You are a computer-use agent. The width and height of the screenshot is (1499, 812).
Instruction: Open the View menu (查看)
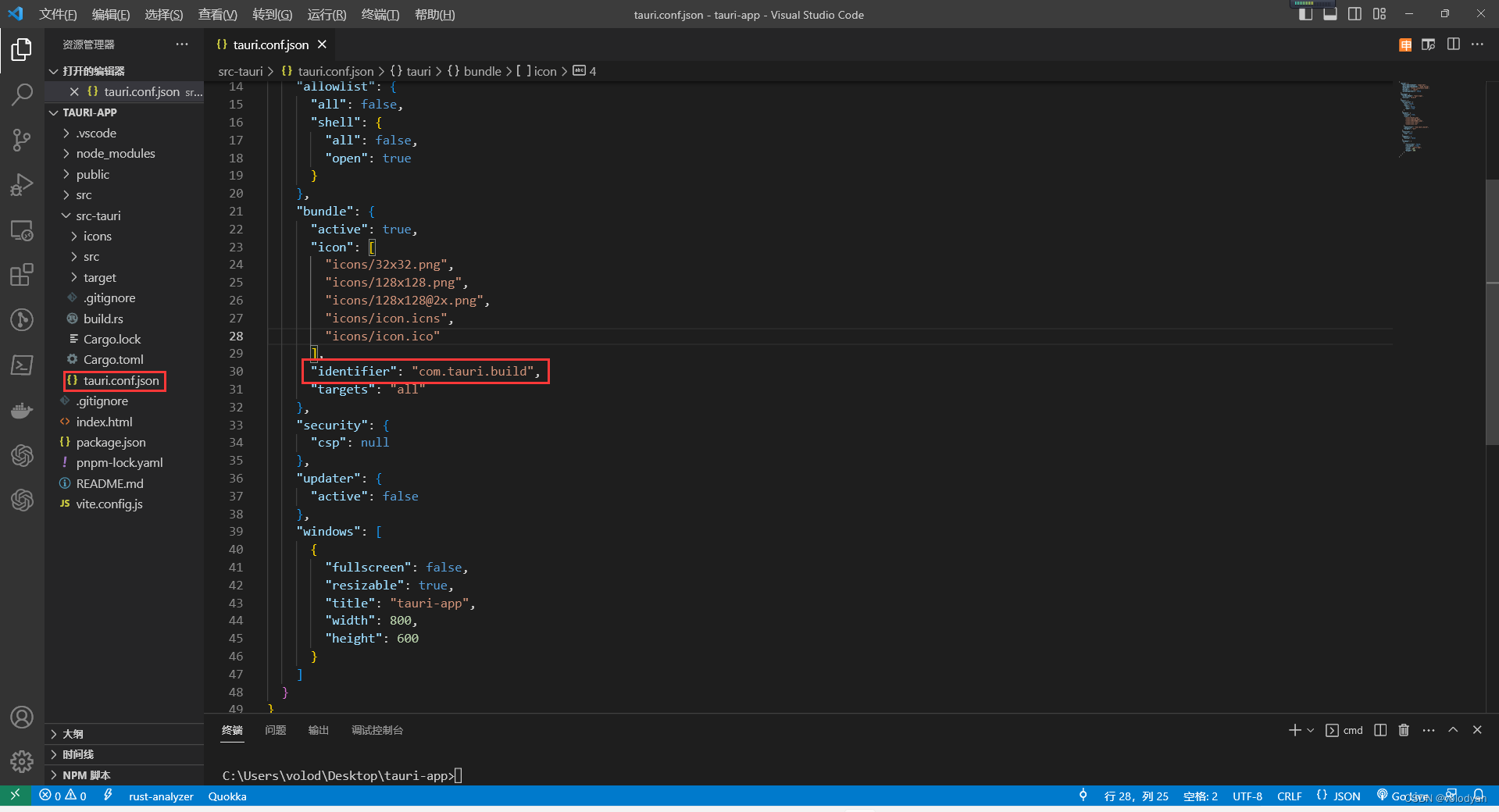[x=218, y=14]
